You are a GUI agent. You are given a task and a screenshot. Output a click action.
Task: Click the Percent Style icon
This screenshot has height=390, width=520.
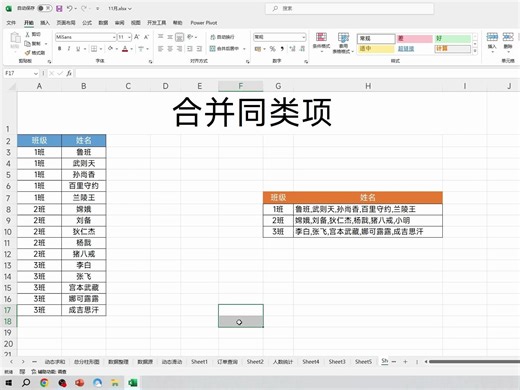(x=273, y=49)
